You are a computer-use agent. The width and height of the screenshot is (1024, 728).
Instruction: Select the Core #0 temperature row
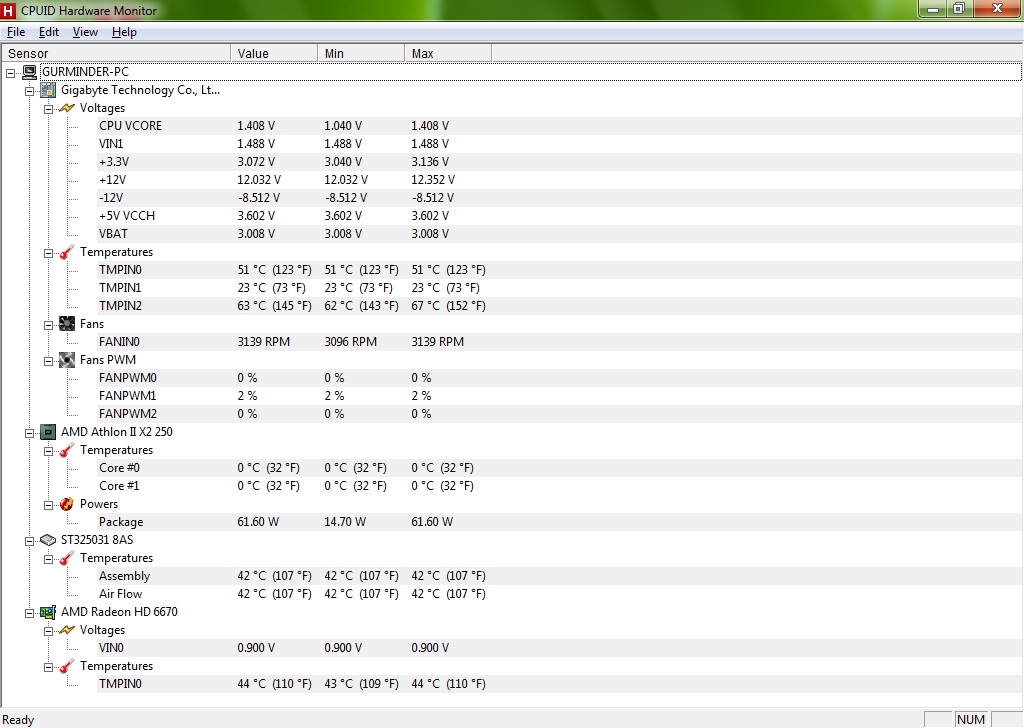[559, 468]
